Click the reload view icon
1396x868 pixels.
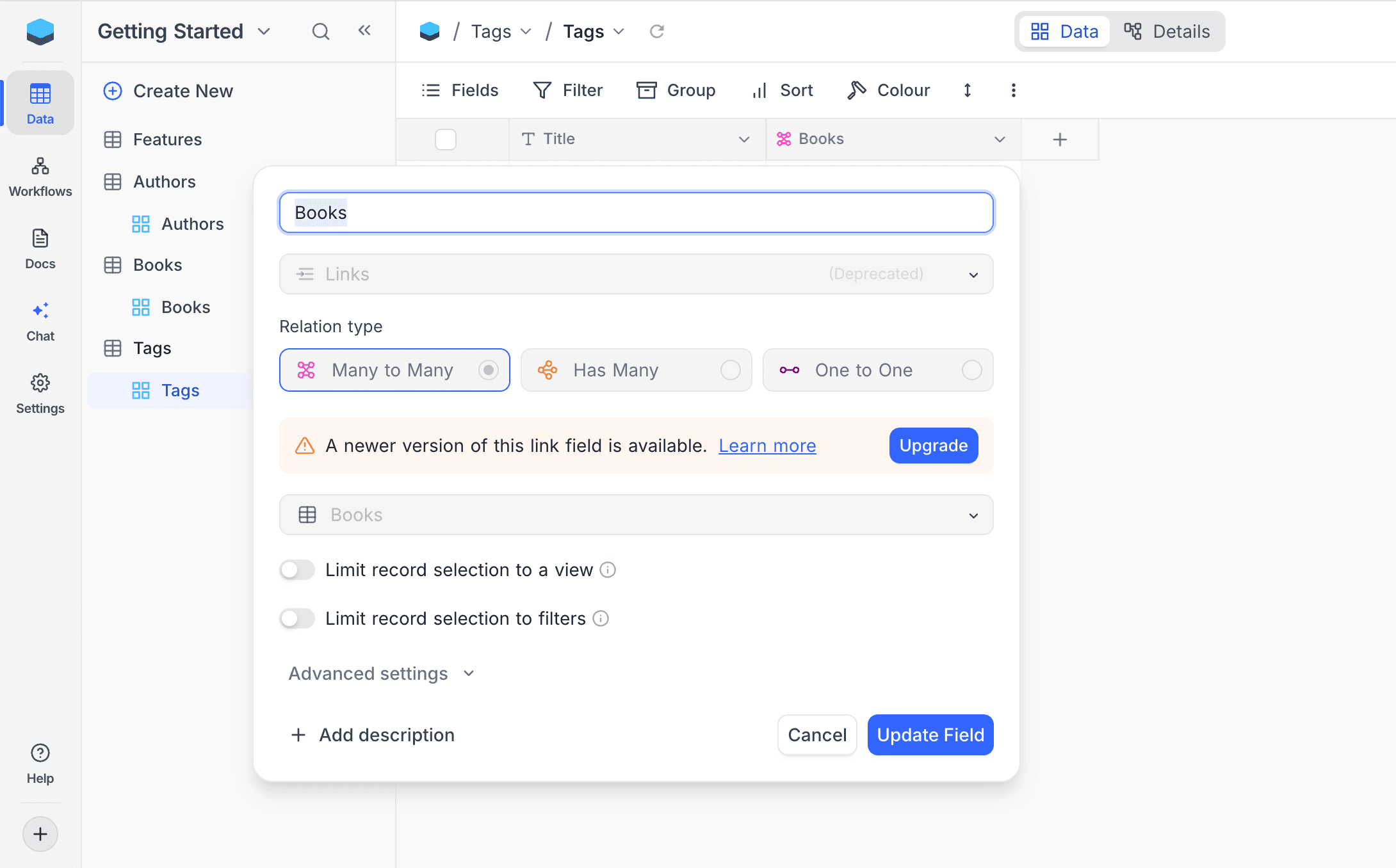[657, 31]
